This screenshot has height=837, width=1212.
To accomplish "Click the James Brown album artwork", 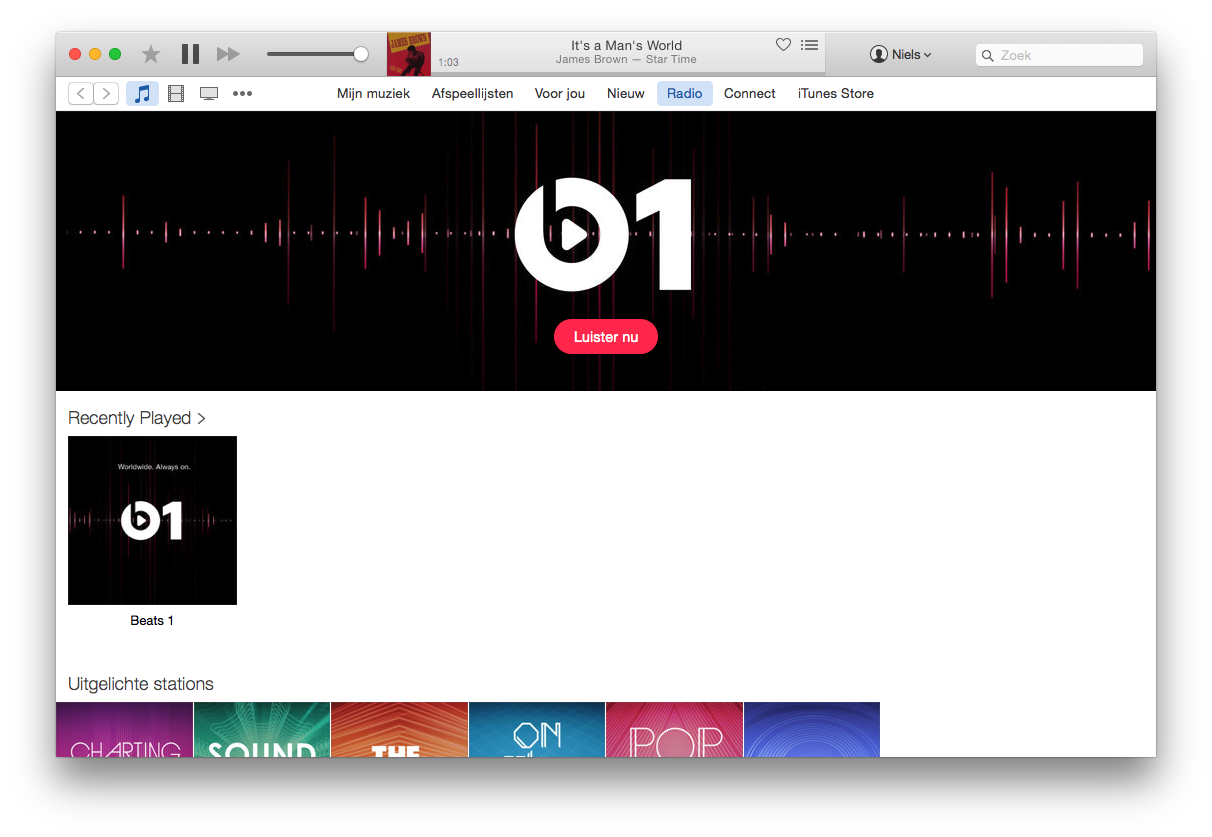I will (x=409, y=54).
